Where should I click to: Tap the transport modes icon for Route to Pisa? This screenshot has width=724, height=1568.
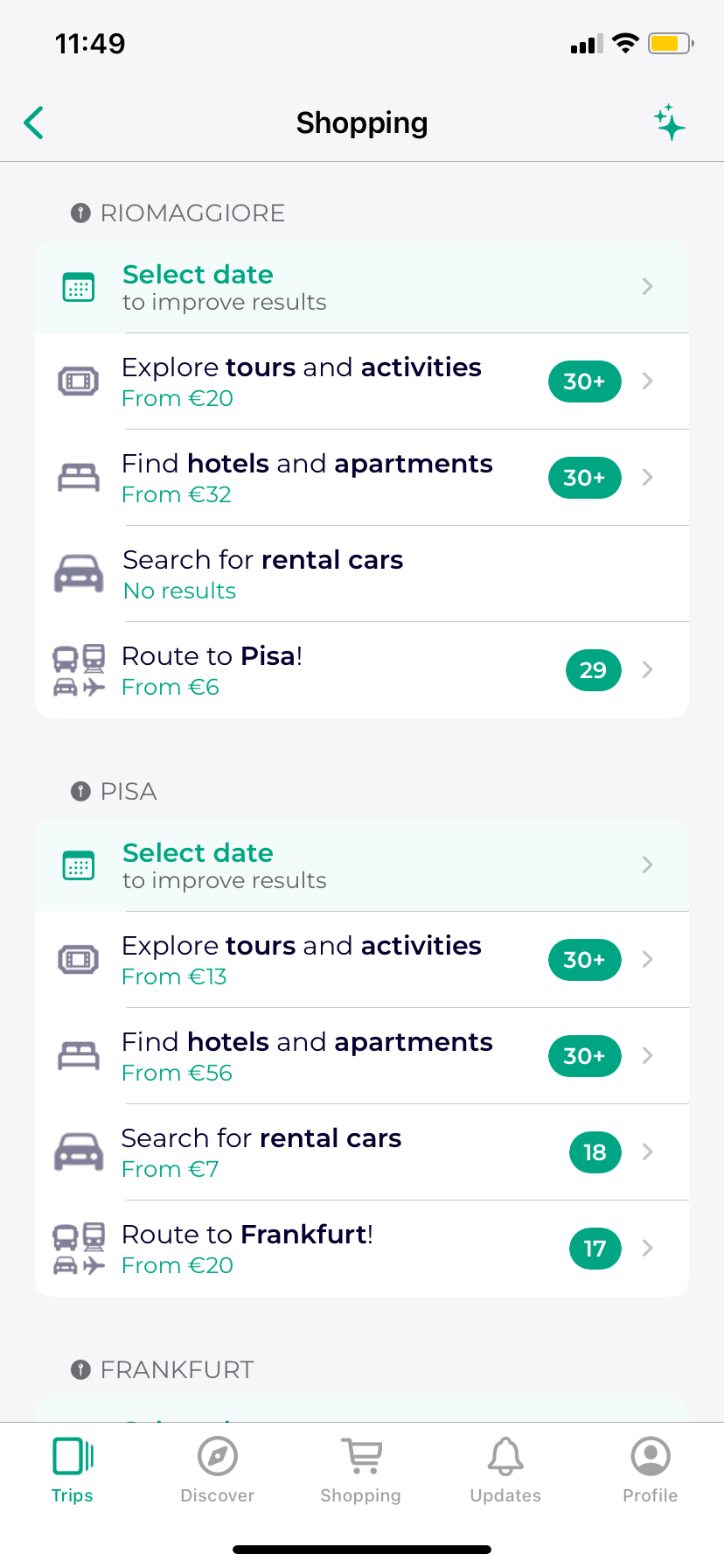click(79, 670)
